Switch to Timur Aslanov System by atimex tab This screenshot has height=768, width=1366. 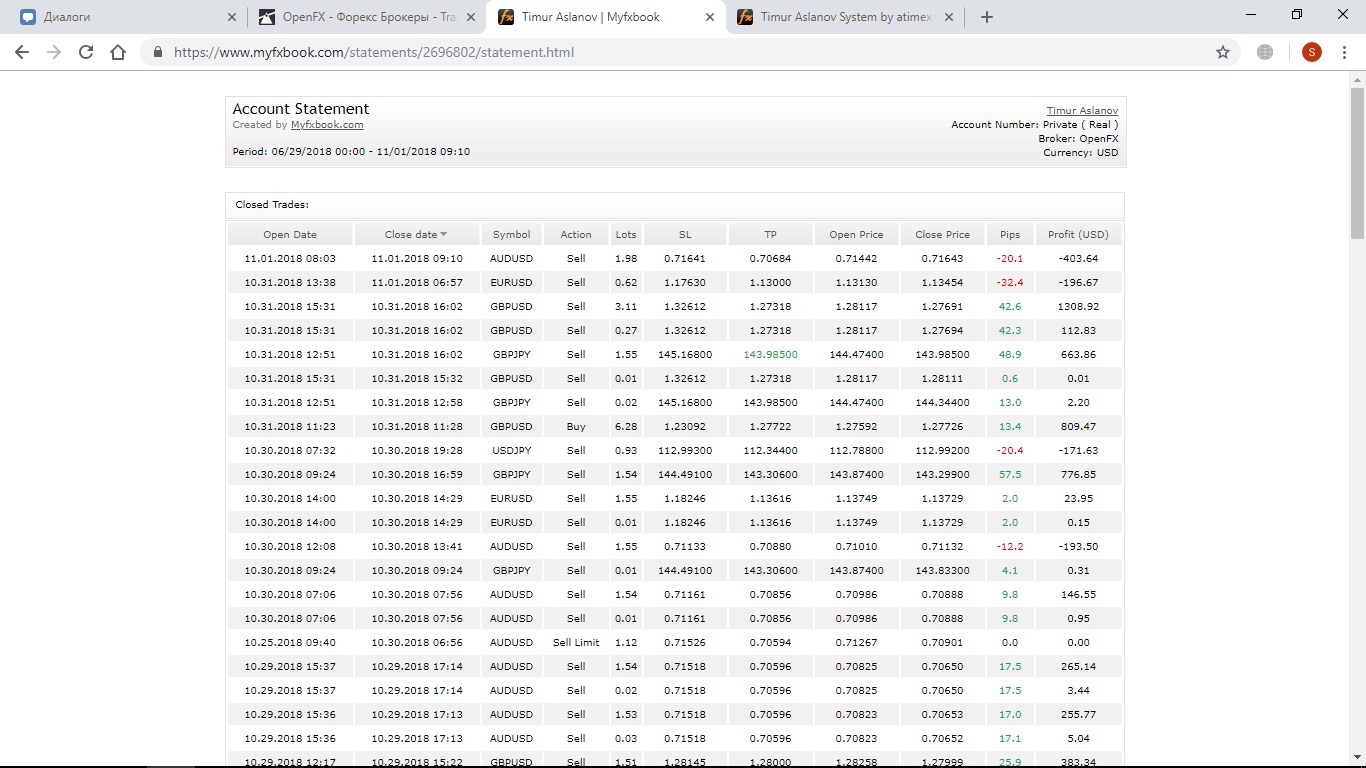pos(844,17)
